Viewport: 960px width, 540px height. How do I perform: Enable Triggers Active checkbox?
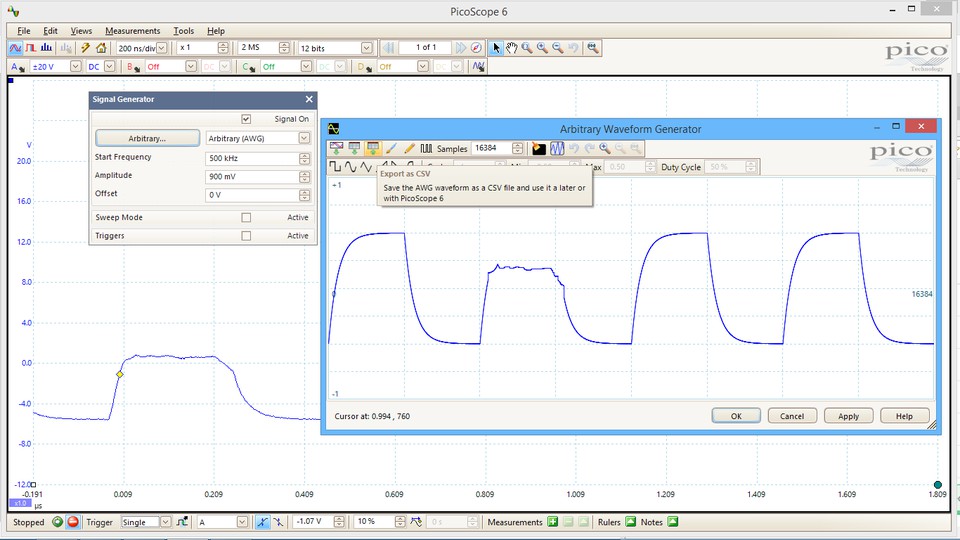click(246, 236)
